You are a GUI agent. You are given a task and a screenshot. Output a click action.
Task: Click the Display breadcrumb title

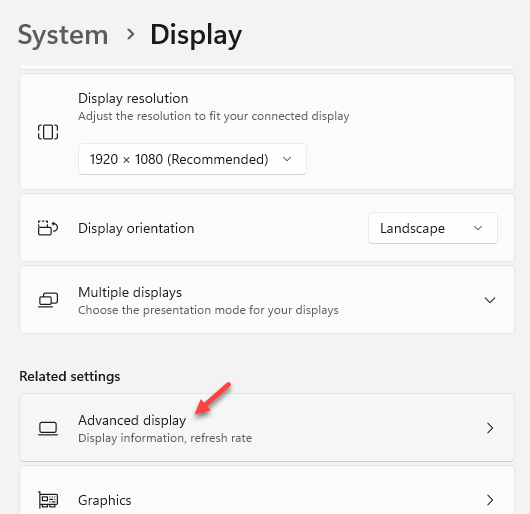tap(196, 35)
